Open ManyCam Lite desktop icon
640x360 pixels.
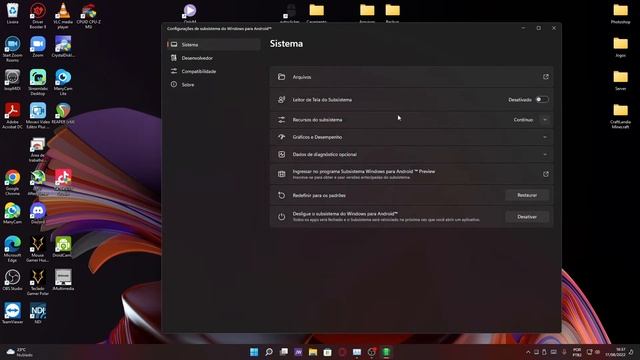coord(63,82)
